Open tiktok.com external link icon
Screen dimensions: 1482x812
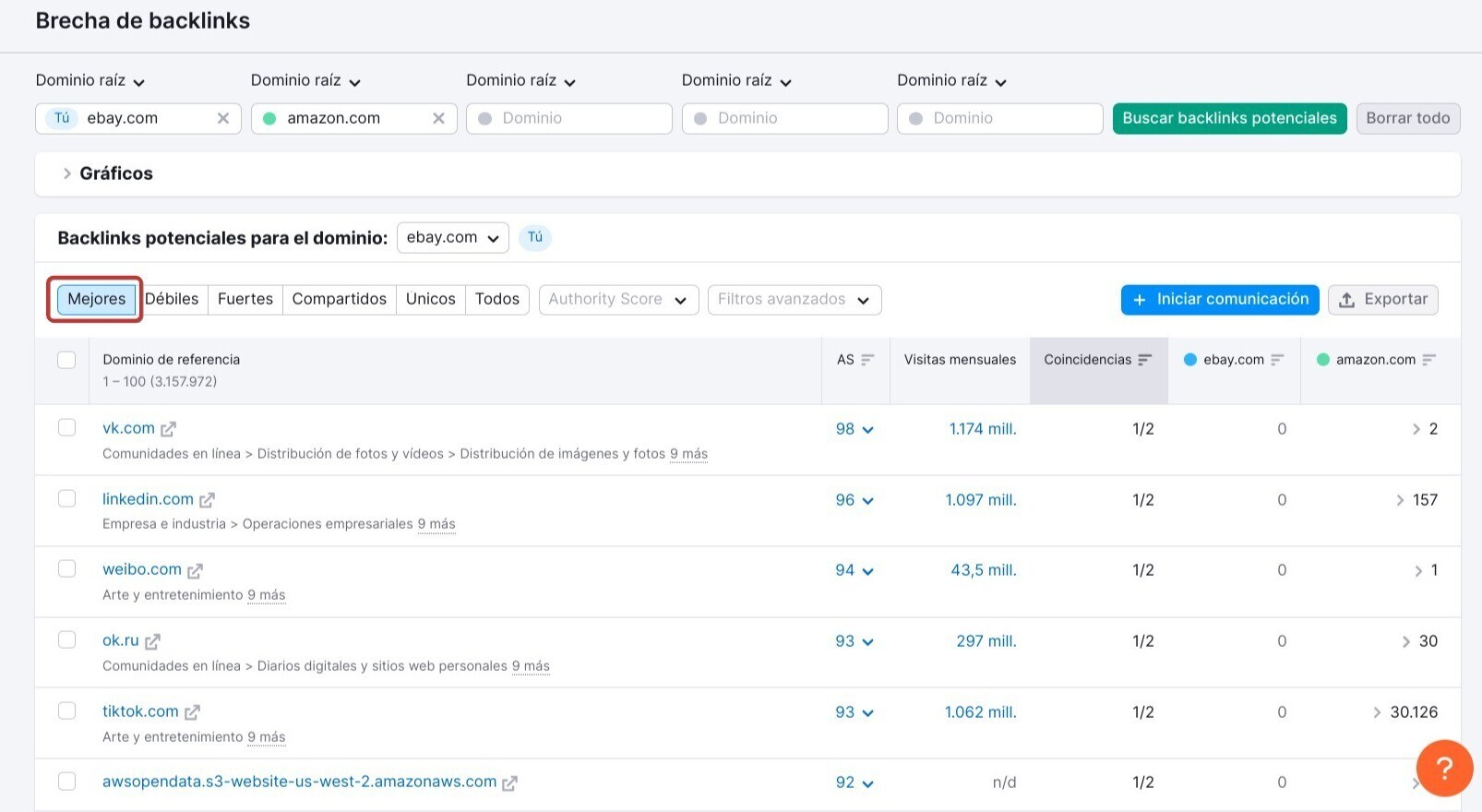click(192, 712)
